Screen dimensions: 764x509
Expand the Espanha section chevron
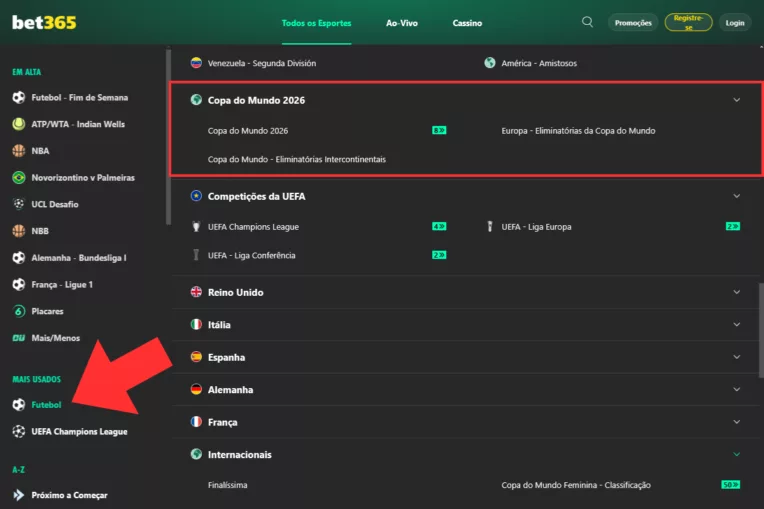[737, 357]
